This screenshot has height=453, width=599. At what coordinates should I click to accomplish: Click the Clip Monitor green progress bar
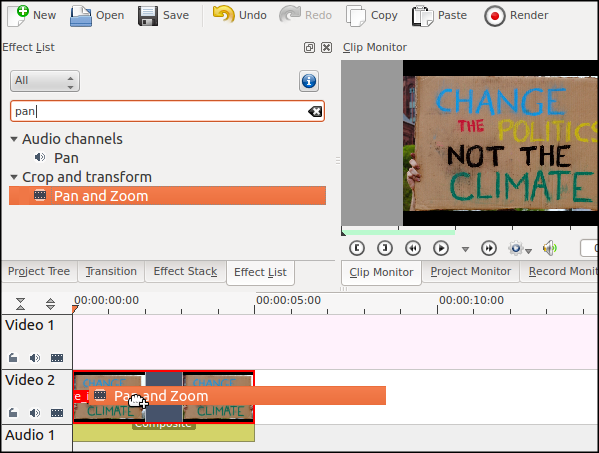(x=399, y=232)
